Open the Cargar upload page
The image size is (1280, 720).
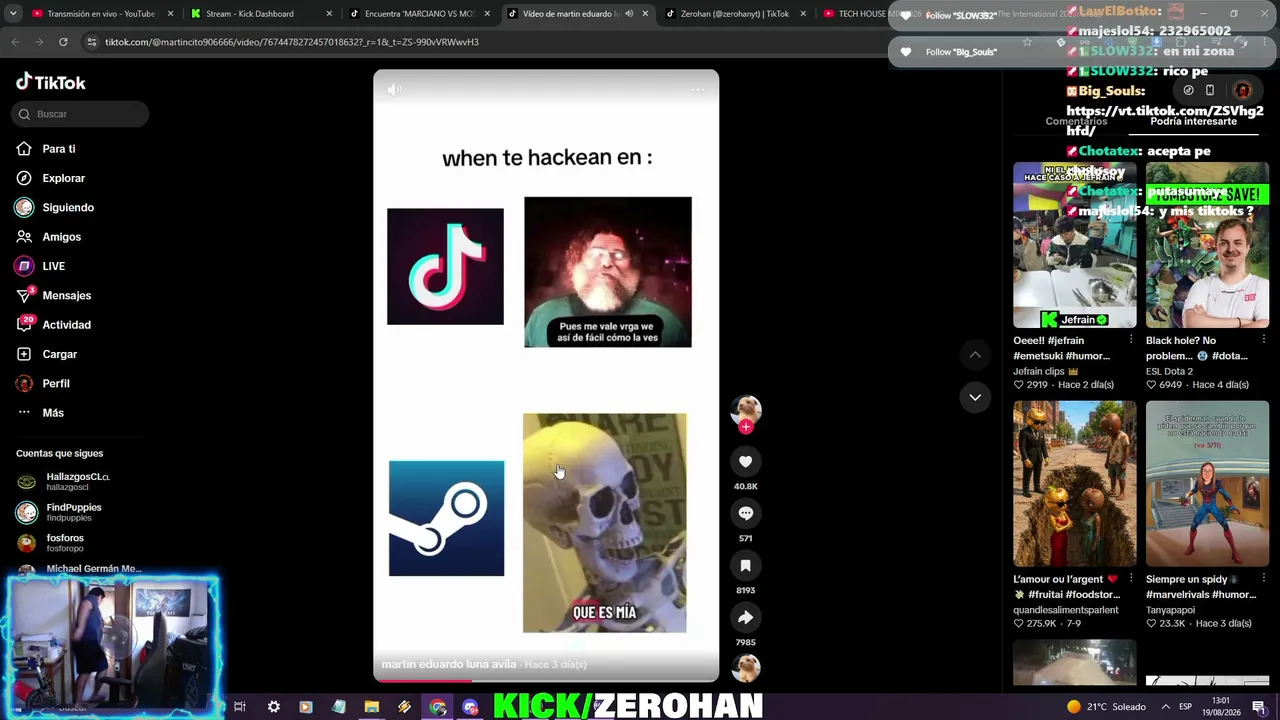[x=46, y=354]
